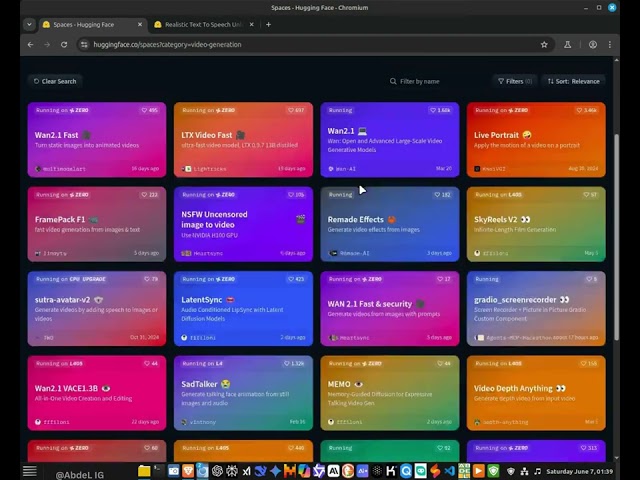Open the Chromium labs flask icon

click(x=567, y=44)
